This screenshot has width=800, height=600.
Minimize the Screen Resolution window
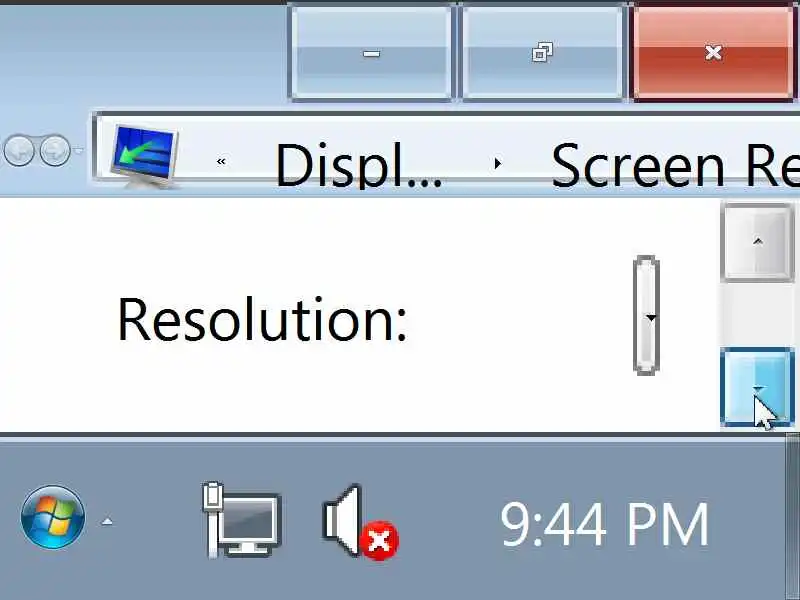click(371, 53)
